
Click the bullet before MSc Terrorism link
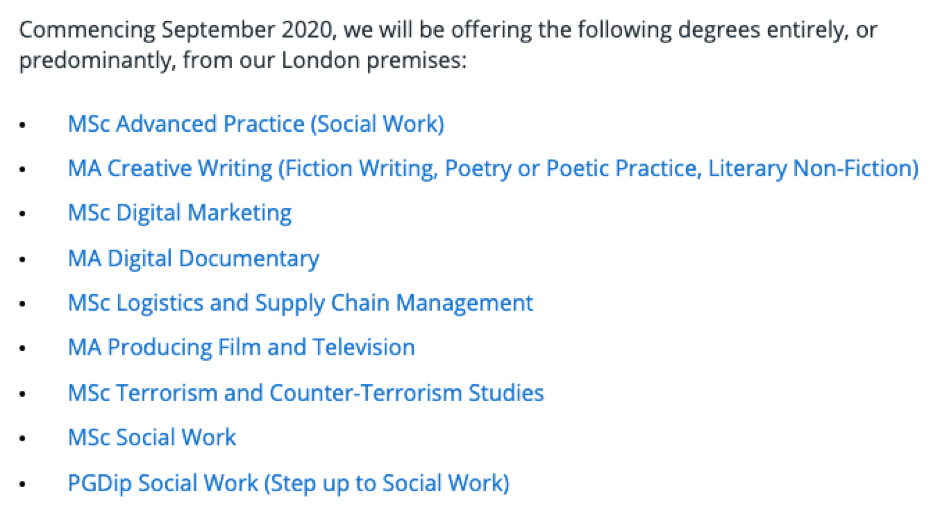pos(23,396)
